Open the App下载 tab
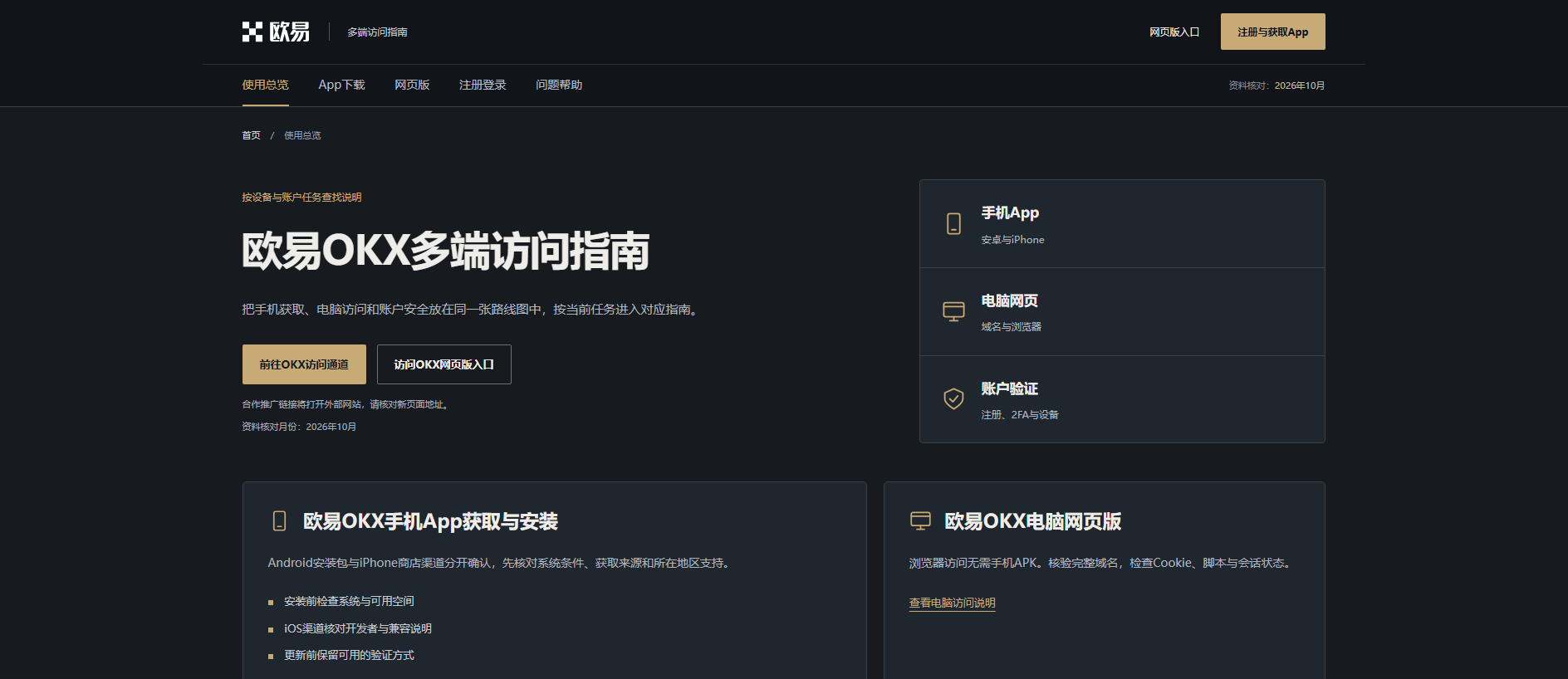The image size is (1568, 679). tap(341, 85)
